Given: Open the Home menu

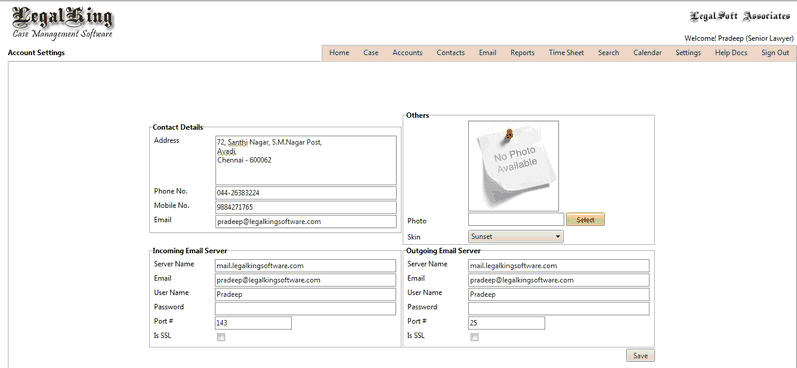Looking at the screenshot, I should point(339,53).
